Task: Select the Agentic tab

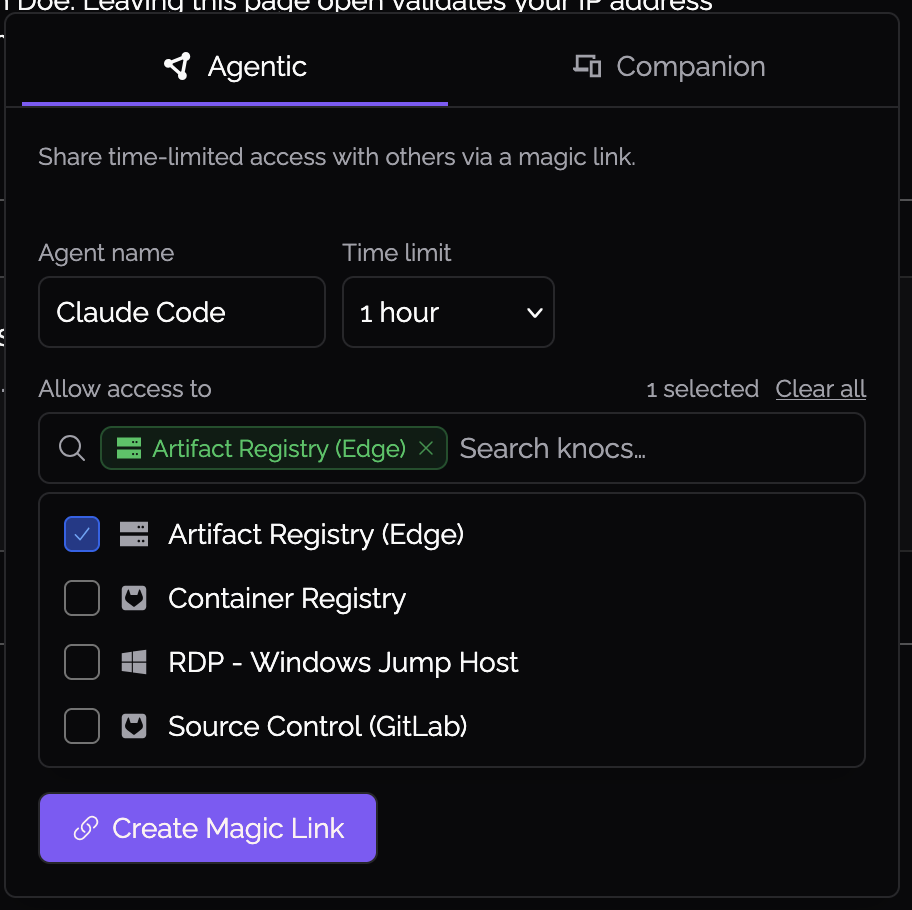Action: (235, 66)
